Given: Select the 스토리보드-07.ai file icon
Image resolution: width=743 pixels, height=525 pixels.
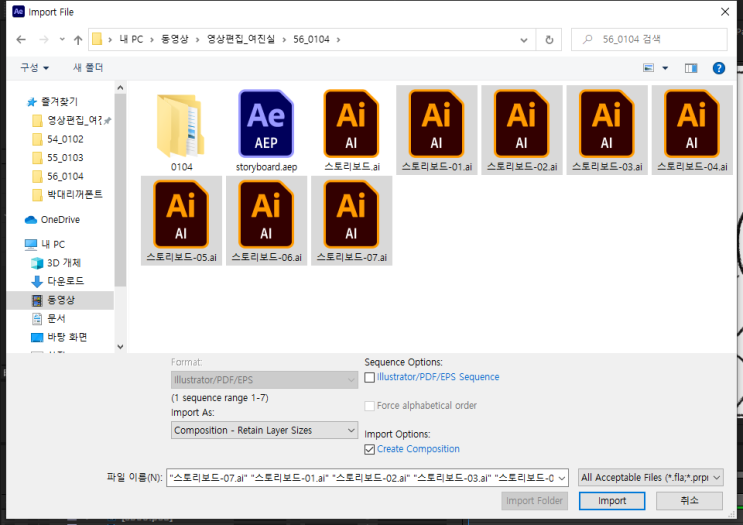Looking at the screenshot, I should 351,215.
